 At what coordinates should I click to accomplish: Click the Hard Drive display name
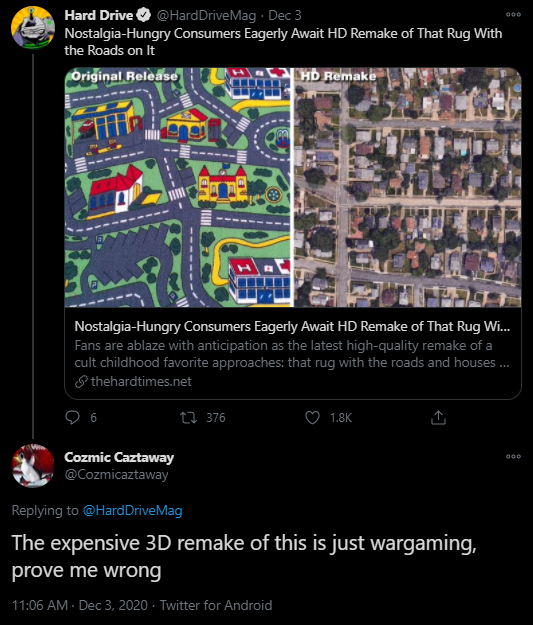click(98, 15)
